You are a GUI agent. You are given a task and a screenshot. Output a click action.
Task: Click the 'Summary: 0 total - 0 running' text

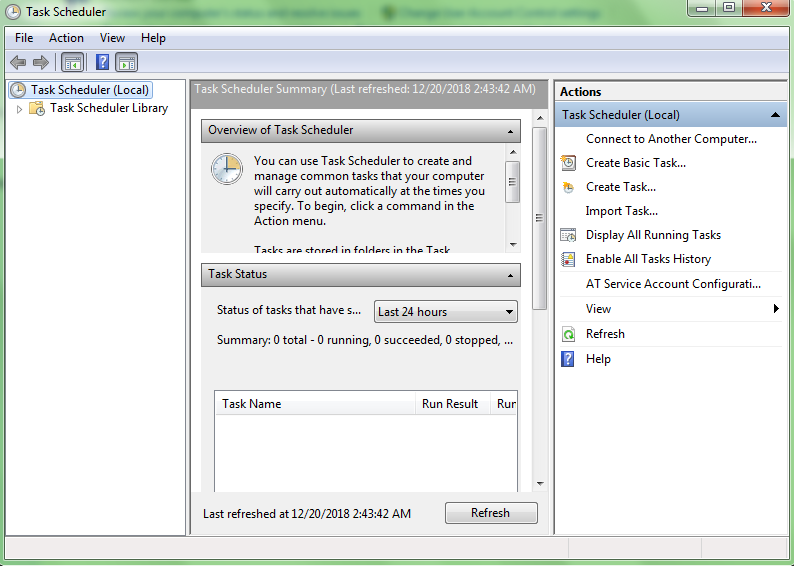[x=365, y=340]
